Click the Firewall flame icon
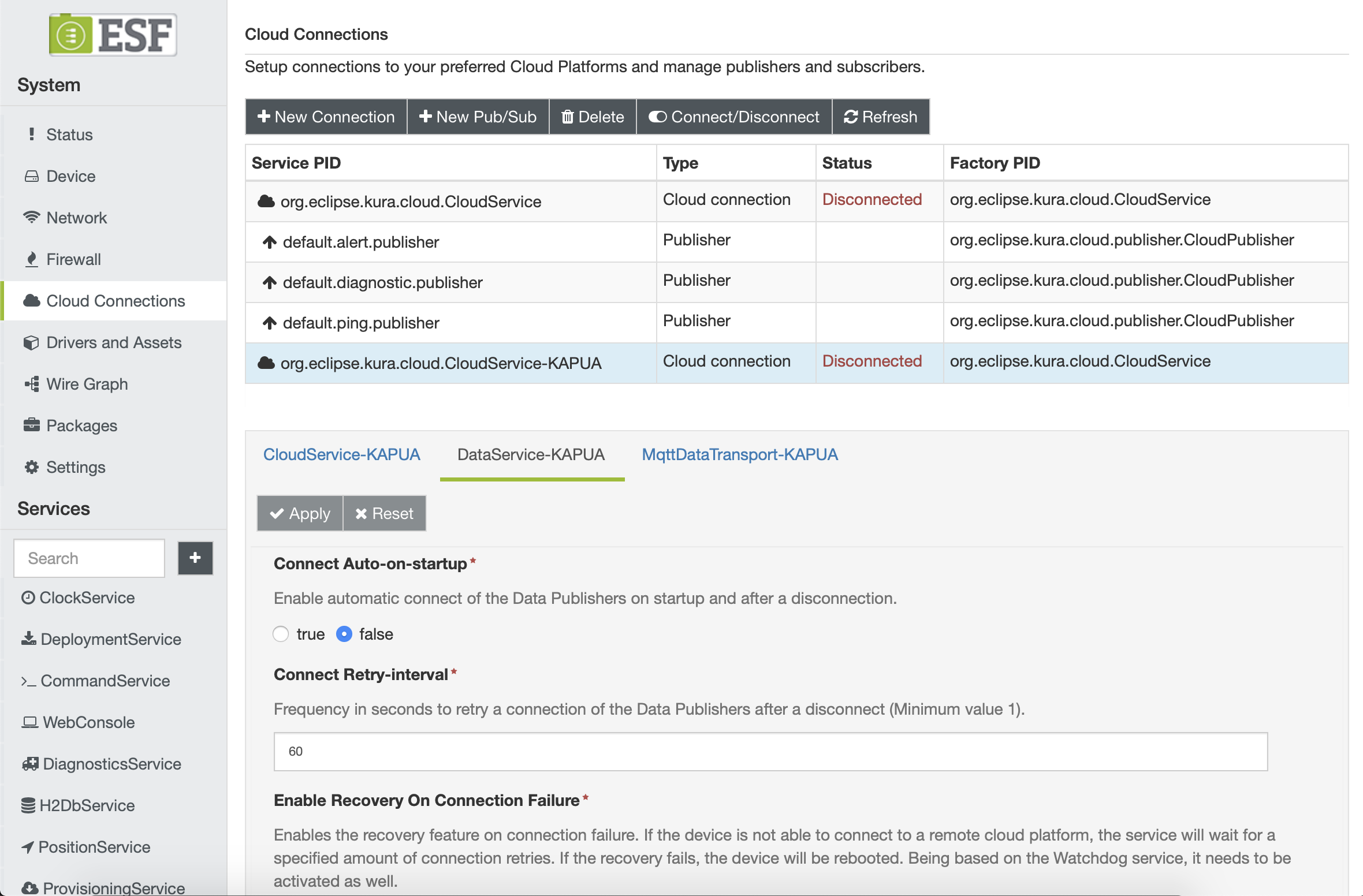Screen dimensions: 1363x896 (x=32, y=259)
